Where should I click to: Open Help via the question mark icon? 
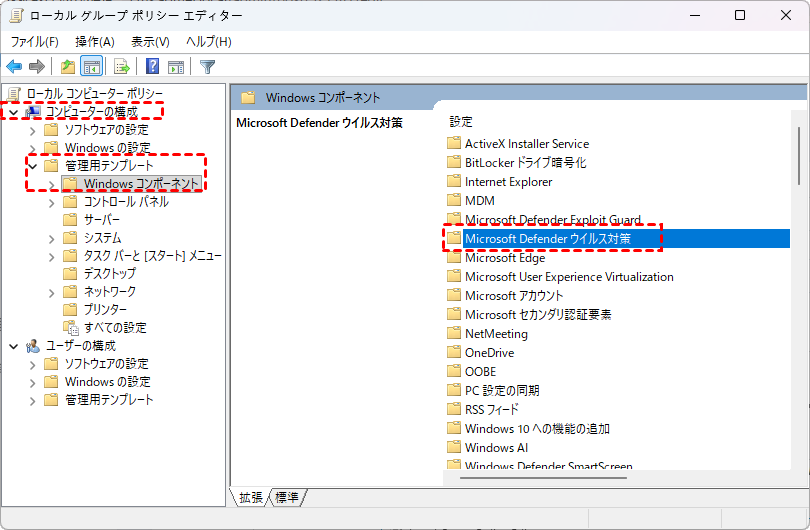152,67
